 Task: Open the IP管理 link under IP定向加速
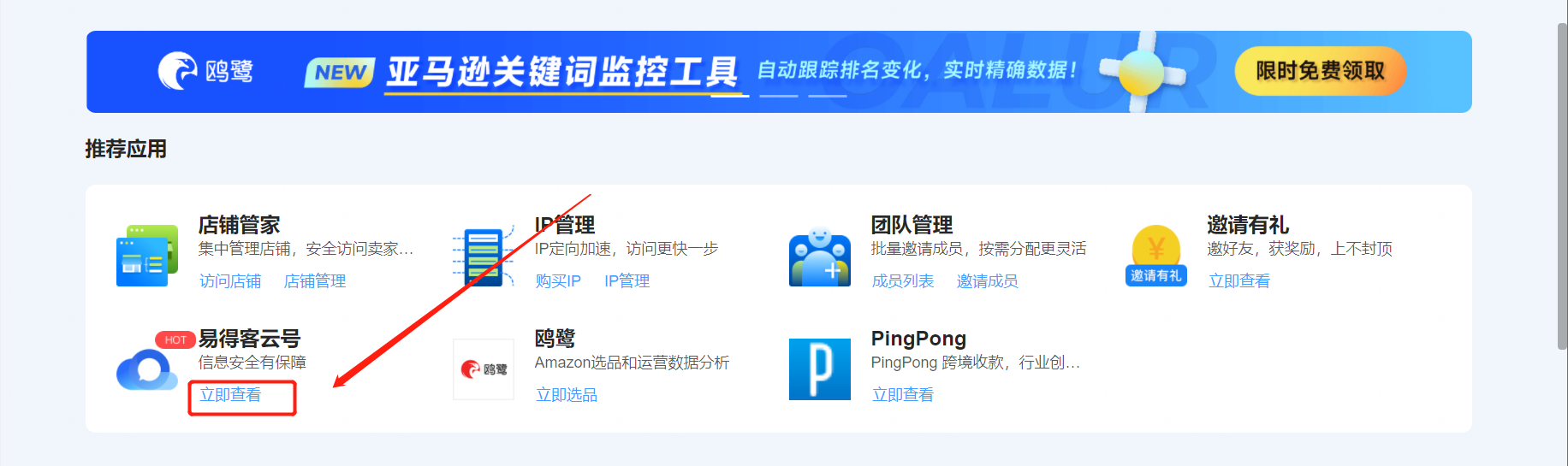coord(627,281)
